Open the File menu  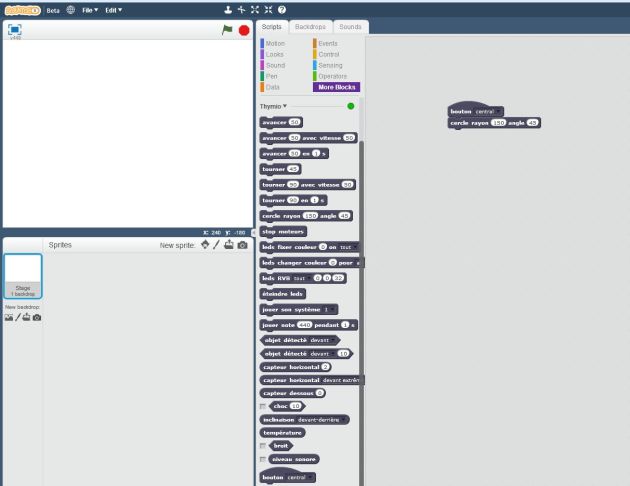tap(89, 9)
